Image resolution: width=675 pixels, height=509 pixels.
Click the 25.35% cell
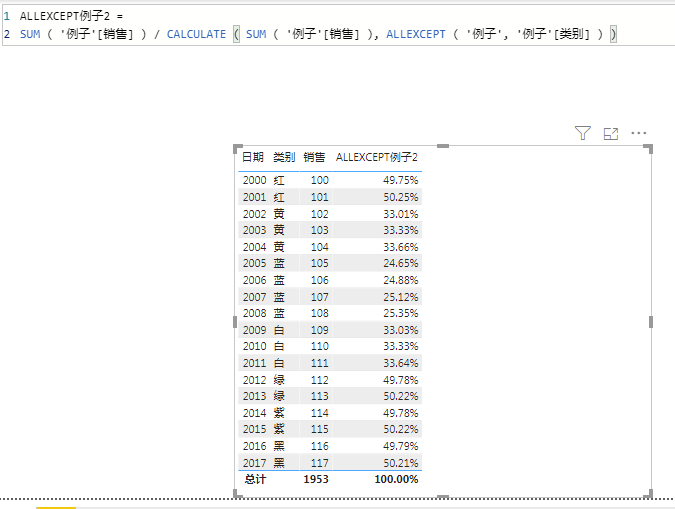click(x=400, y=313)
